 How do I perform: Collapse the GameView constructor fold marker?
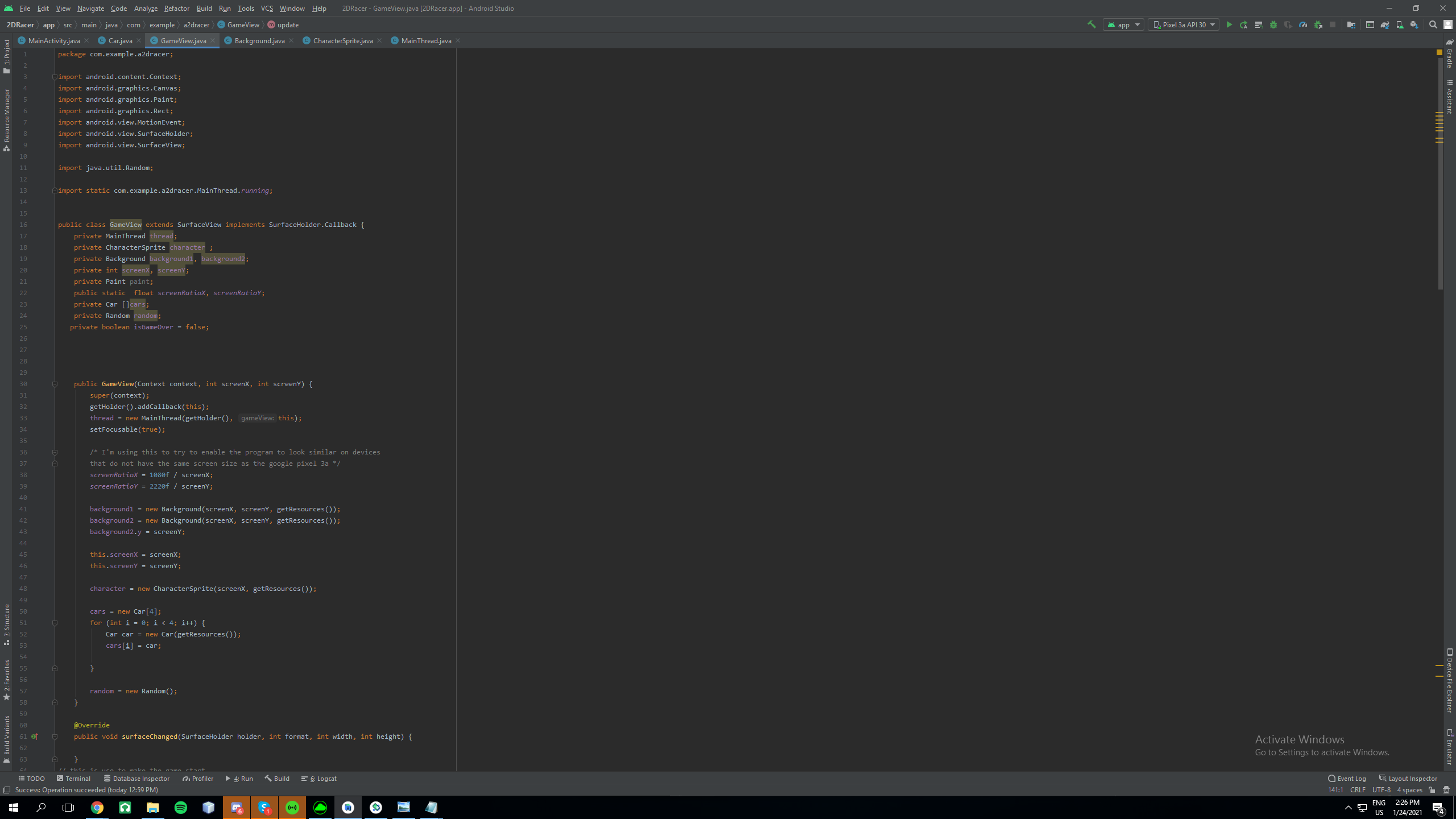55,384
